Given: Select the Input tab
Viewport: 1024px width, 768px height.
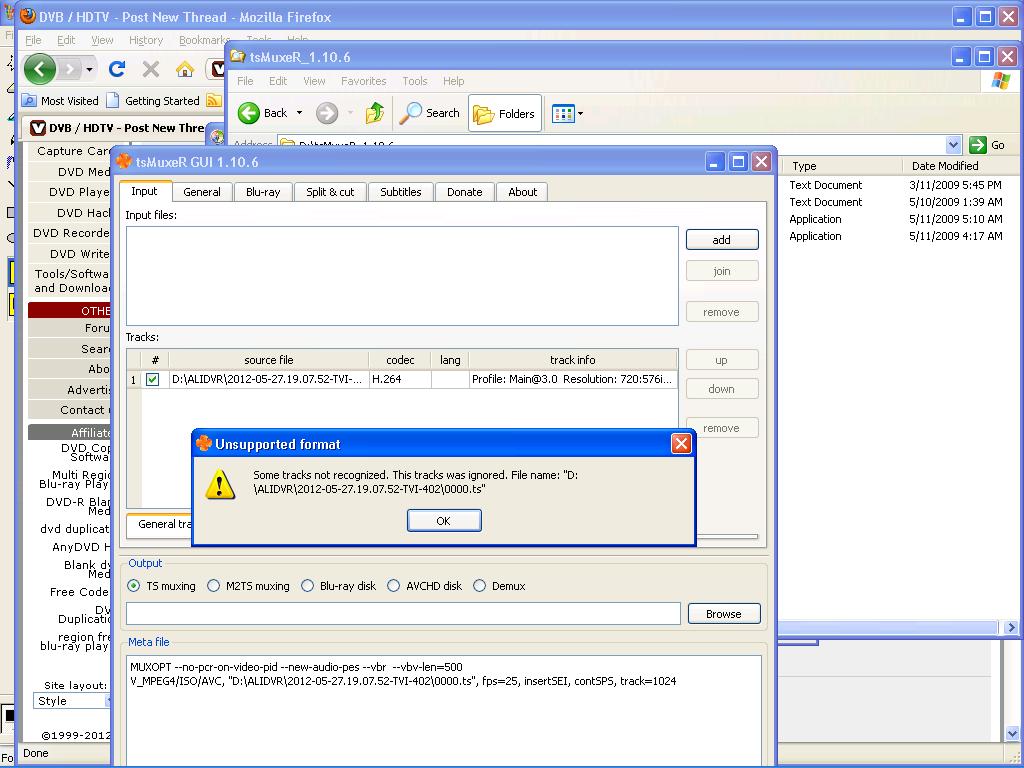Looking at the screenshot, I should pos(144,191).
